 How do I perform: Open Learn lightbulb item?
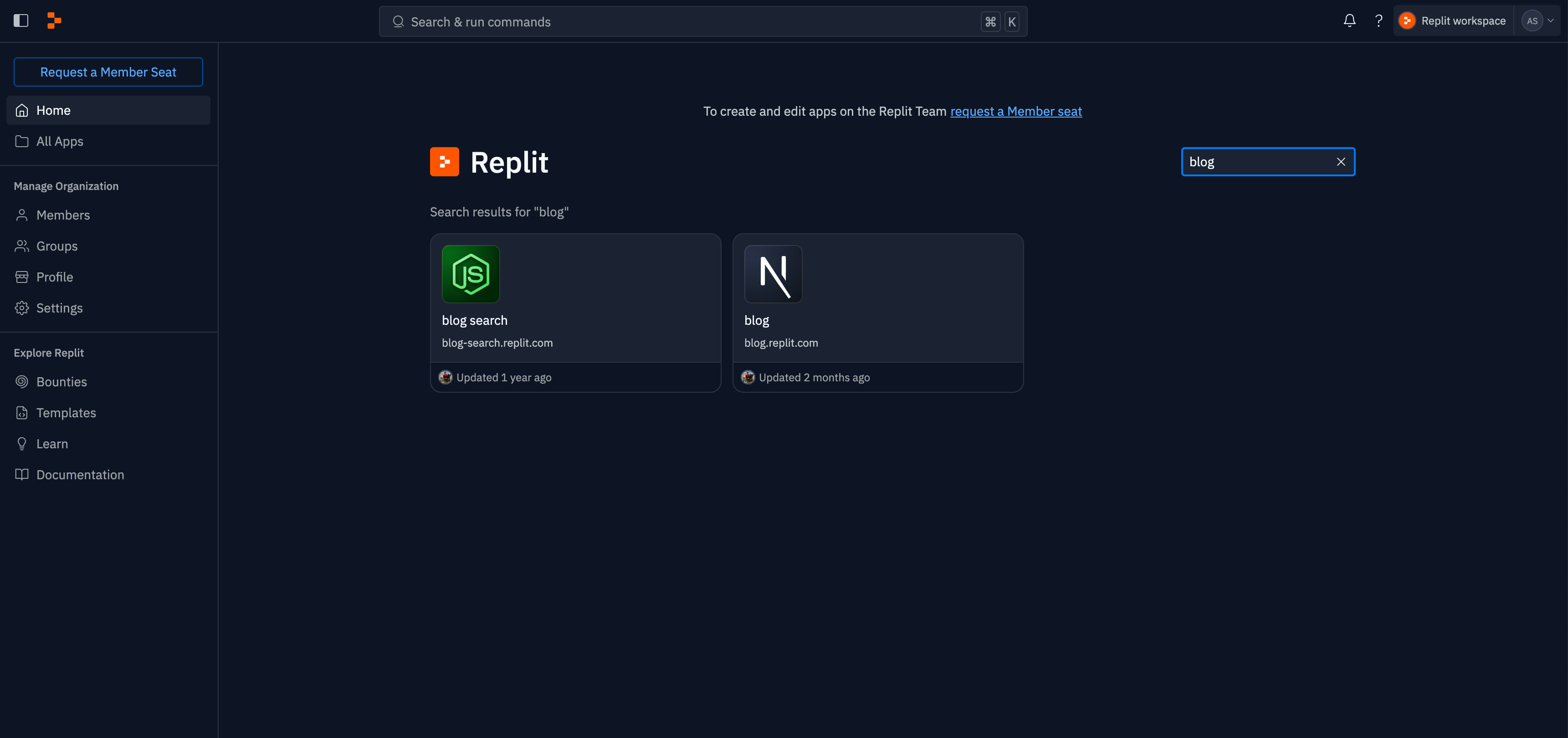(x=52, y=444)
